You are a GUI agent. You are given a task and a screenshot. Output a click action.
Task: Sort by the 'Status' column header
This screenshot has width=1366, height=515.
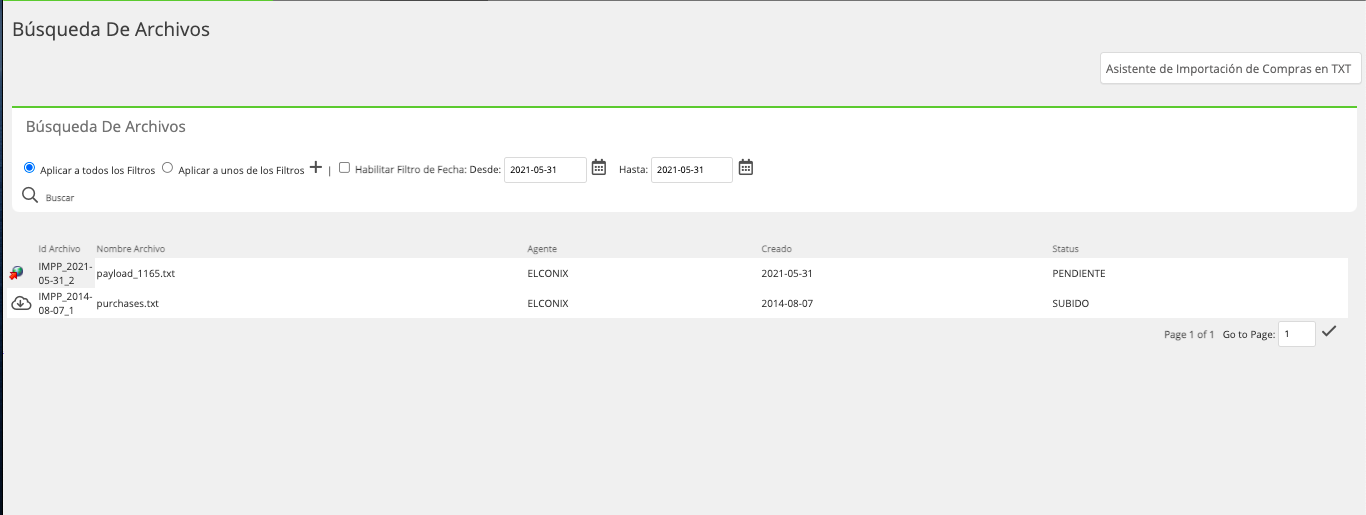point(1065,248)
